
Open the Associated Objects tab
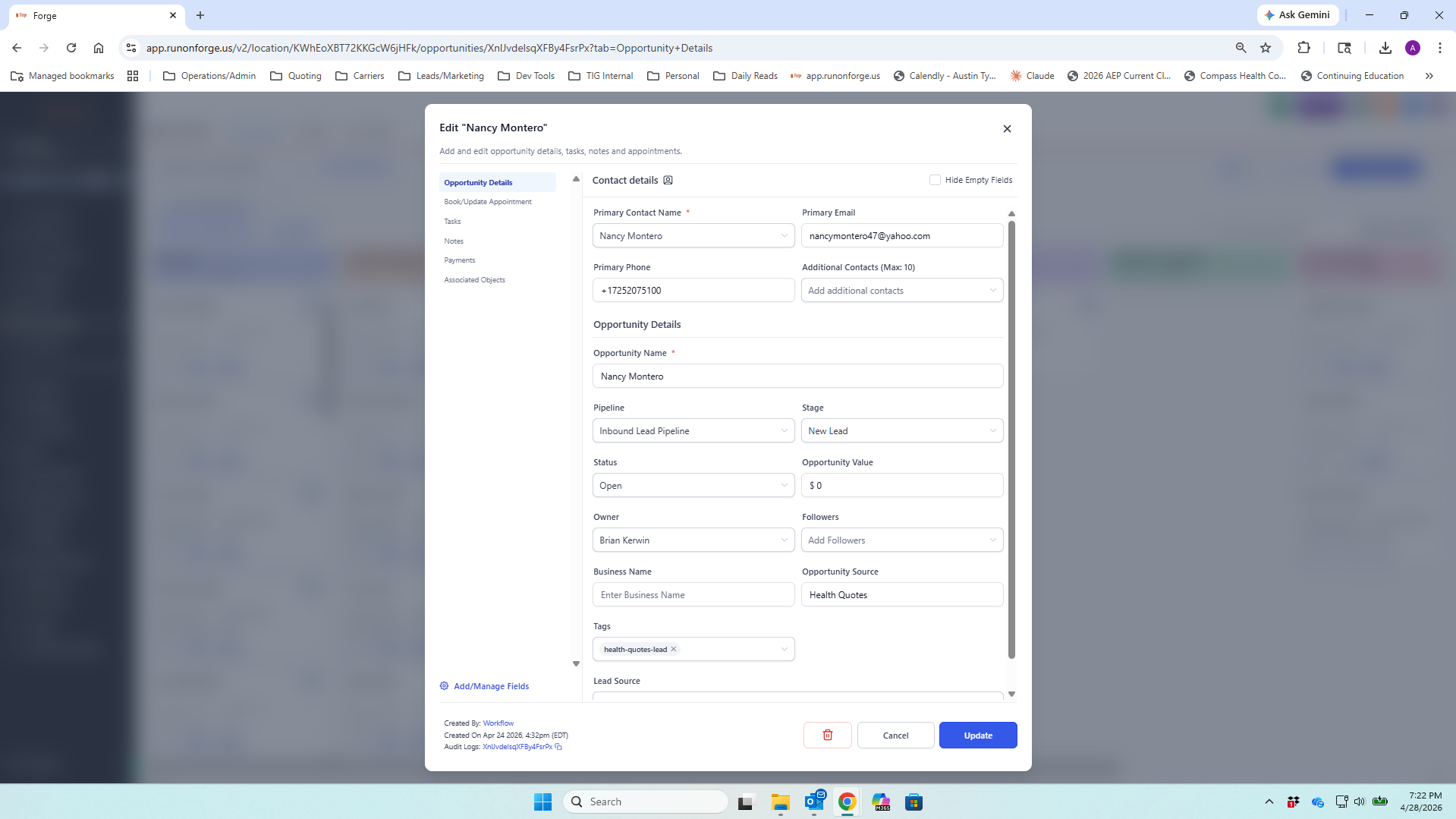pyautogui.click(x=474, y=280)
